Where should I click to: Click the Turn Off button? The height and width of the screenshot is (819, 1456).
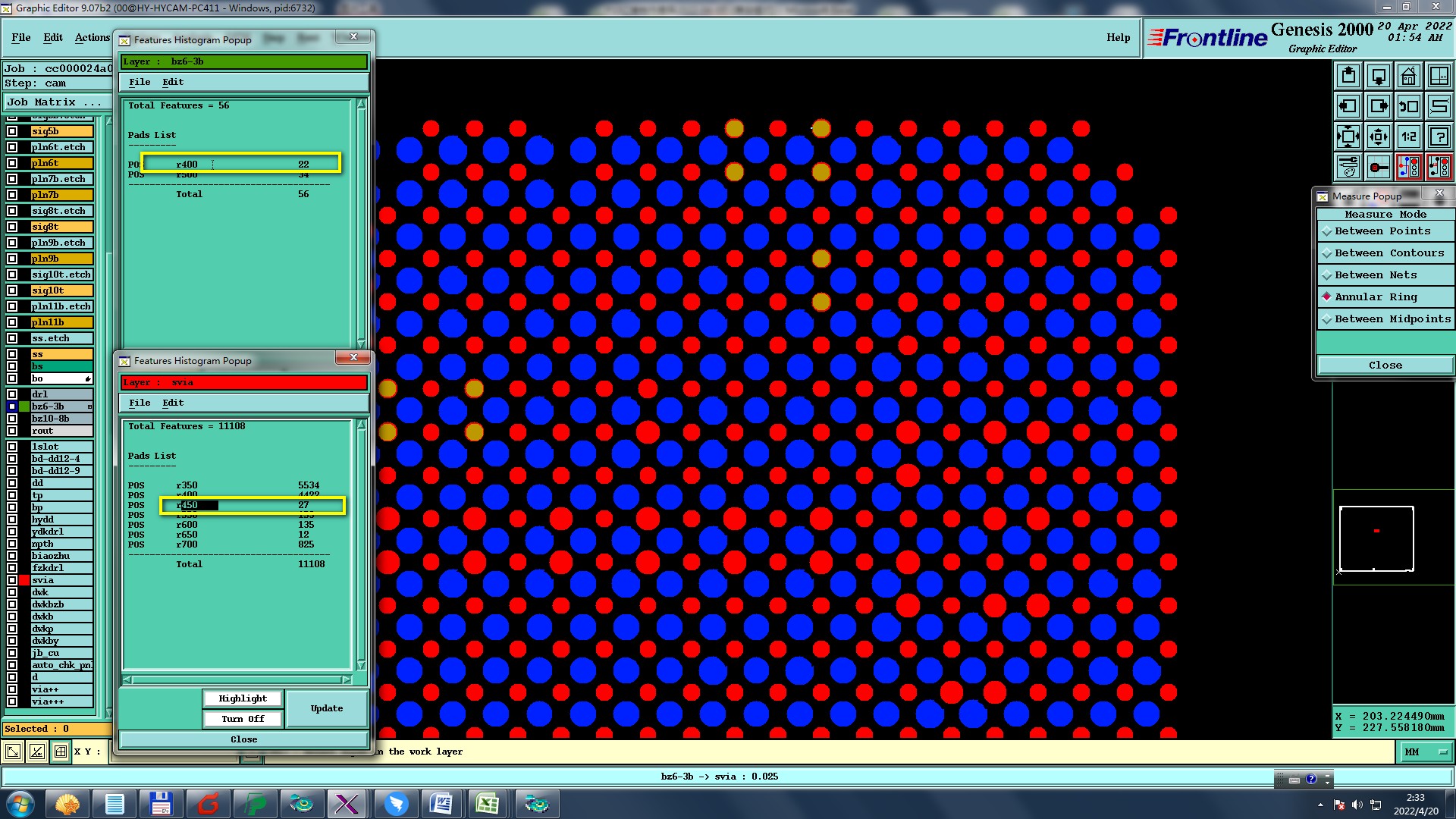click(x=243, y=719)
